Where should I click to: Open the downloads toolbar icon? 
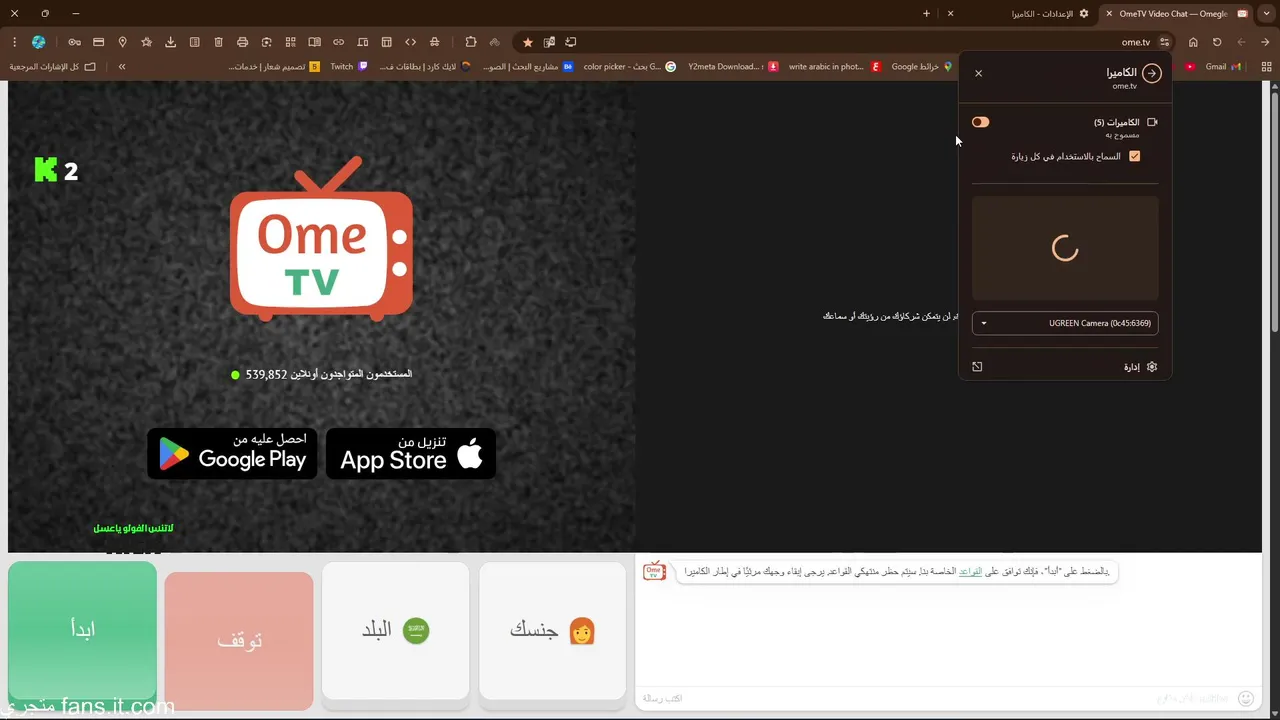pos(170,42)
